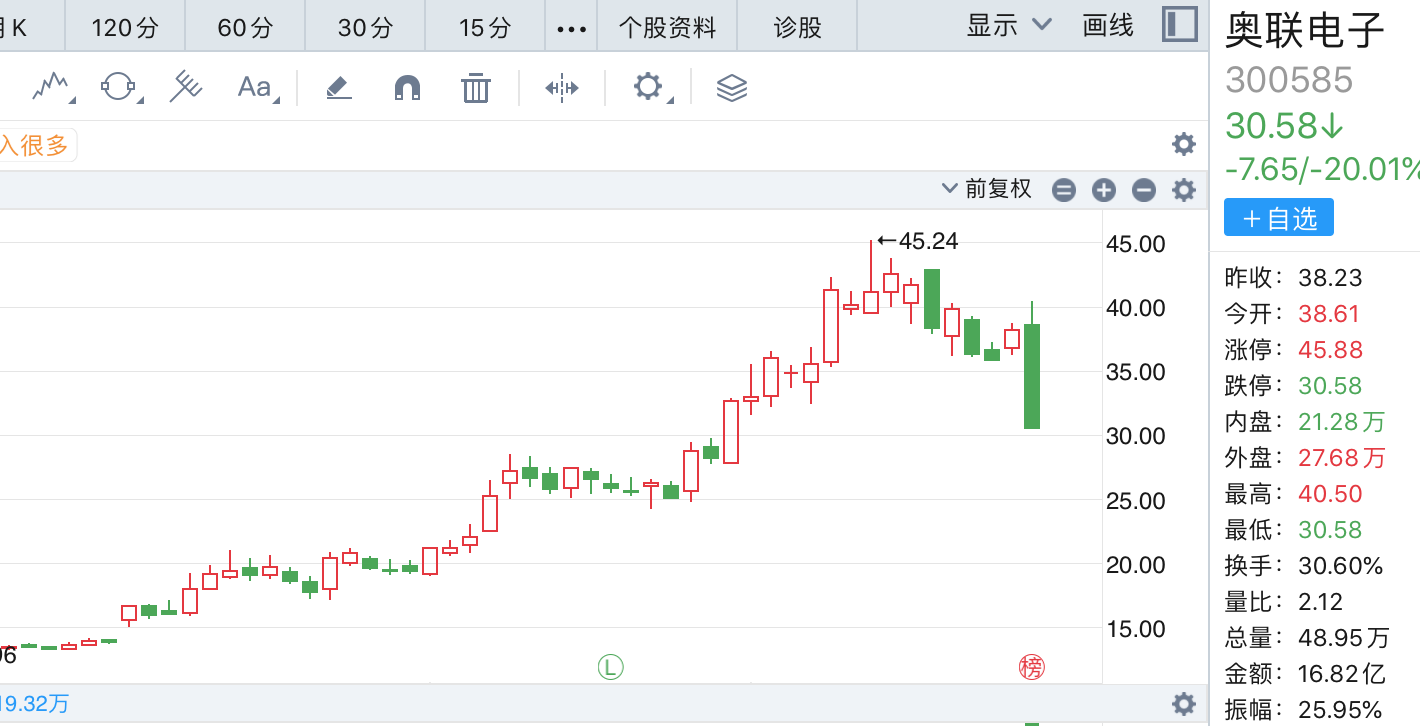Open the 前复权 adjustment dropdown
This screenshot has width=1420, height=726.
pyautogui.click(x=987, y=189)
